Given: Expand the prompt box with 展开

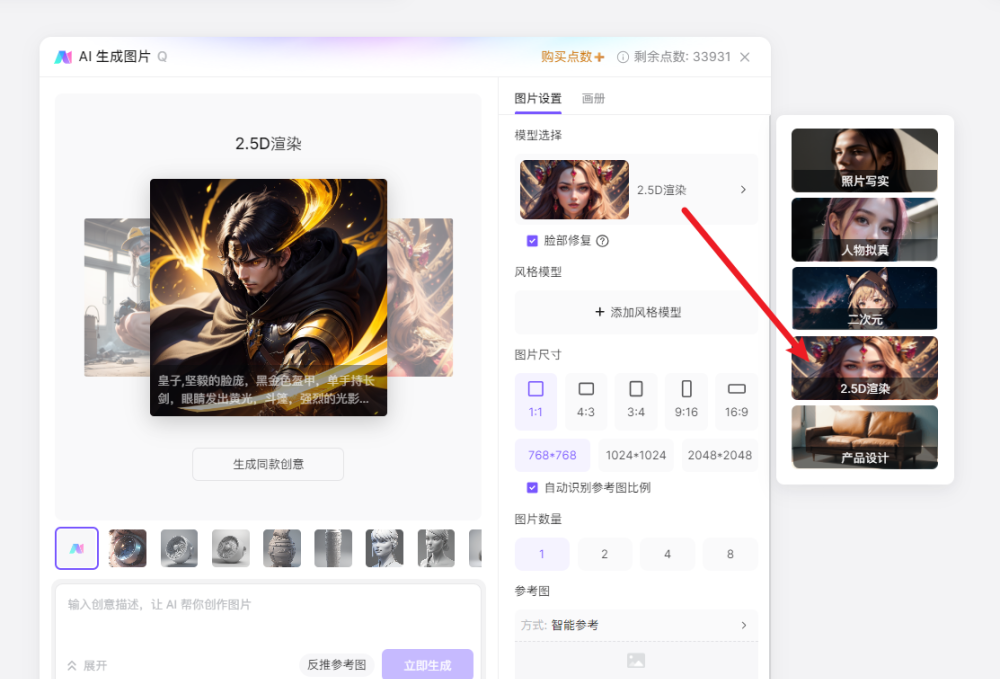Looking at the screenshot, I should pos(87,666).
